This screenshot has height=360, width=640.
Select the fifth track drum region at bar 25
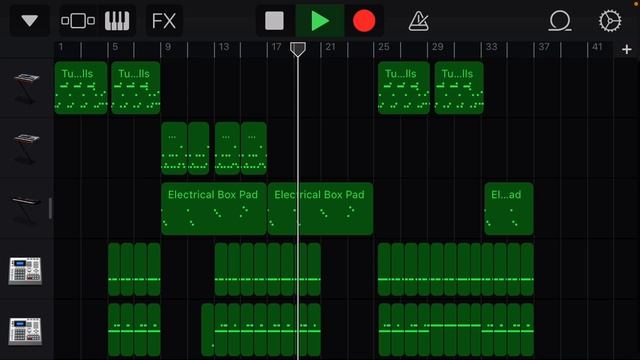tap(384, 330)
